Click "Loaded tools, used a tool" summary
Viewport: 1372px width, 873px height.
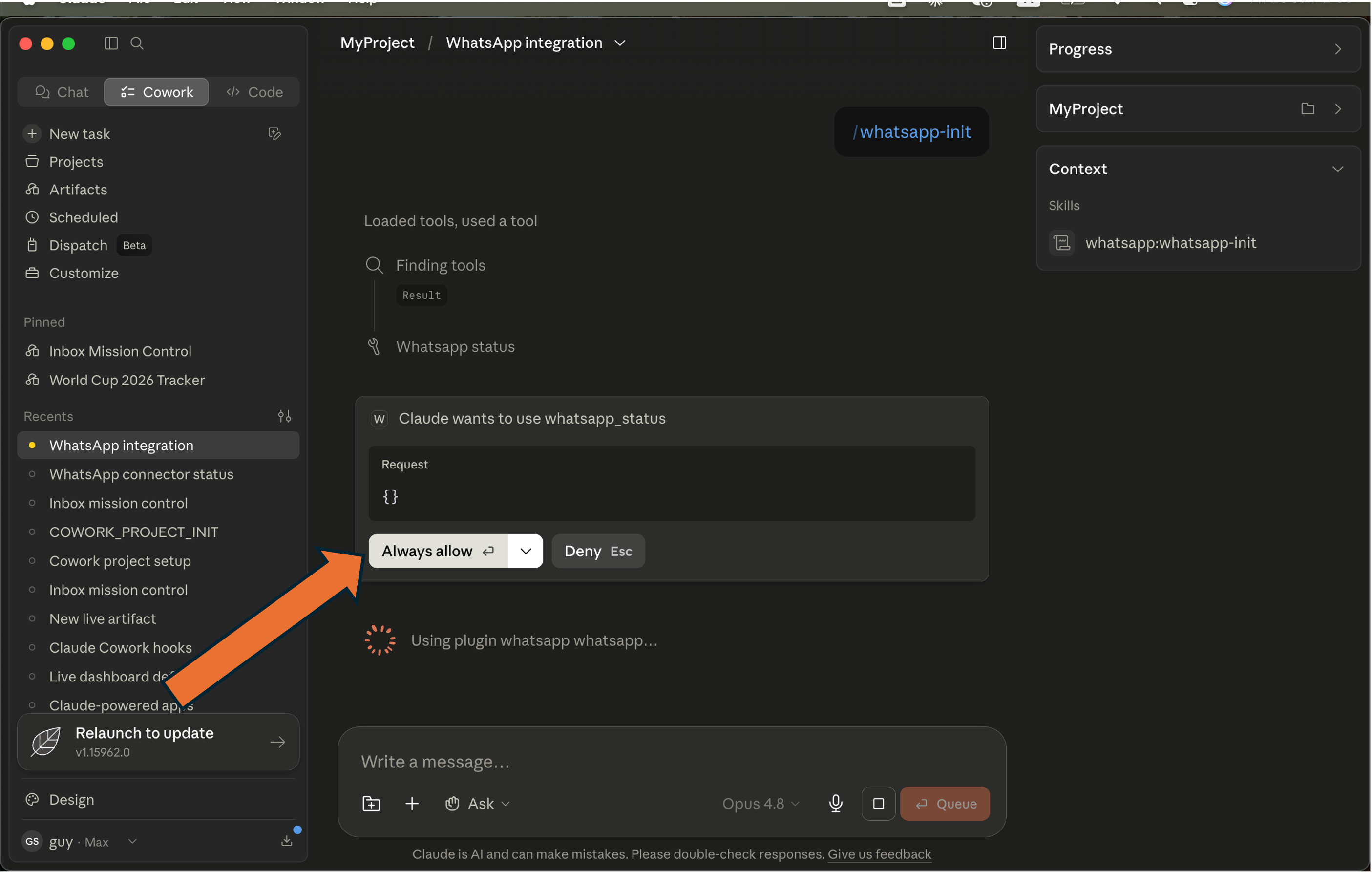click(x=450, y=221)
